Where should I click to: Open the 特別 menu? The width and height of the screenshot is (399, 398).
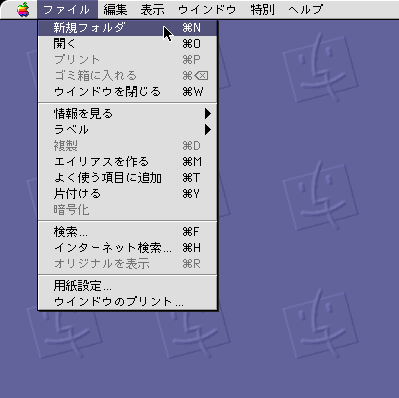[263, 9]
